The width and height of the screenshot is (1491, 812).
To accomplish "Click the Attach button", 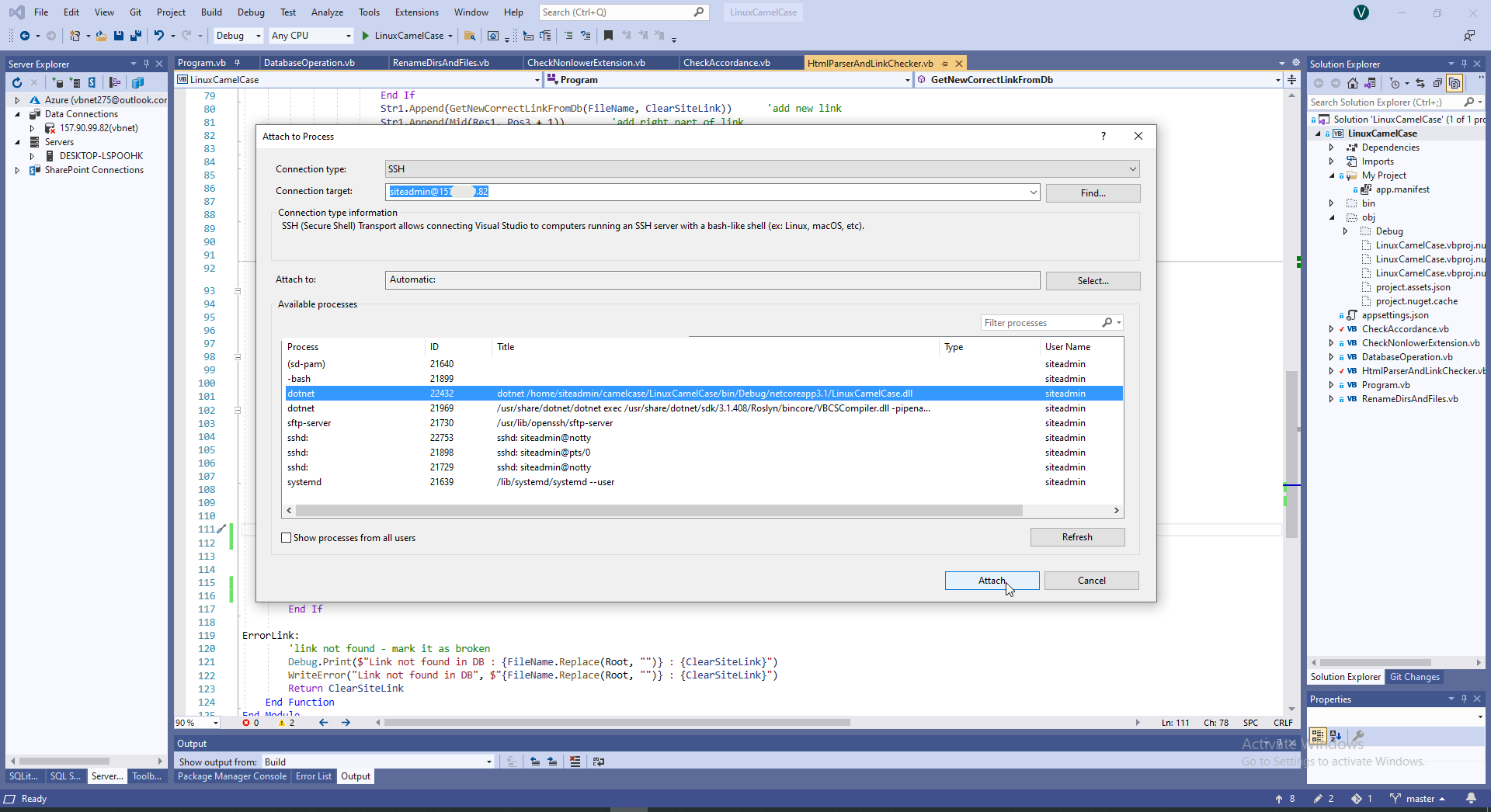I will (x=992, y=581).
